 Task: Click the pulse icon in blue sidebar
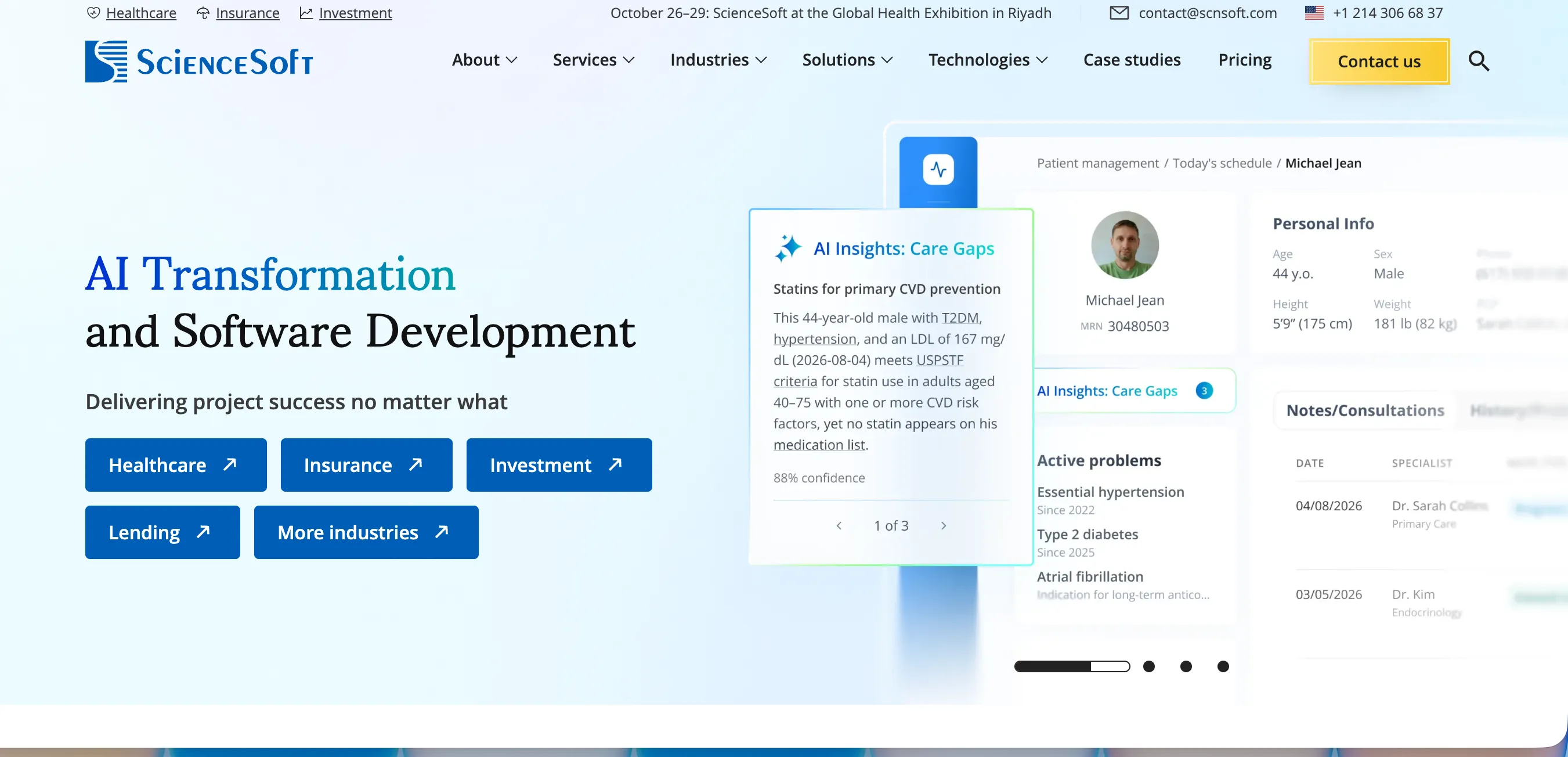(x=938, y=170)
